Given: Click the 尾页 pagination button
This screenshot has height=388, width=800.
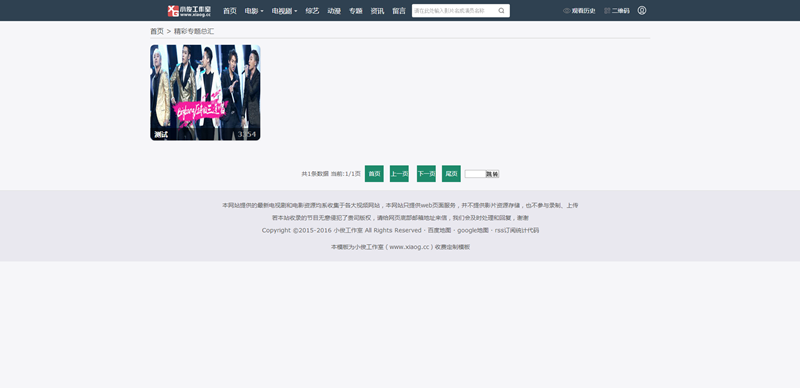Looking at the screenshot, I should coord(451,174).
